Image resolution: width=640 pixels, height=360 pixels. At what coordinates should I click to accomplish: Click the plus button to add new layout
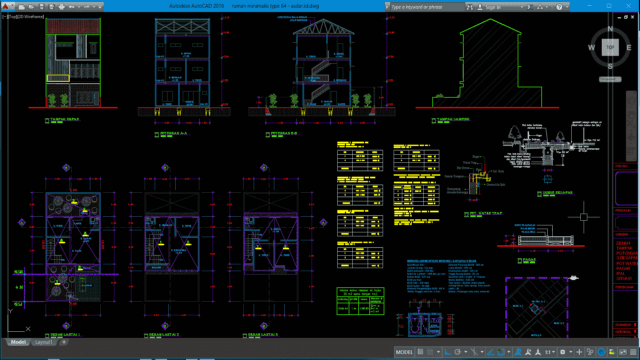click(x=64, y=342)
